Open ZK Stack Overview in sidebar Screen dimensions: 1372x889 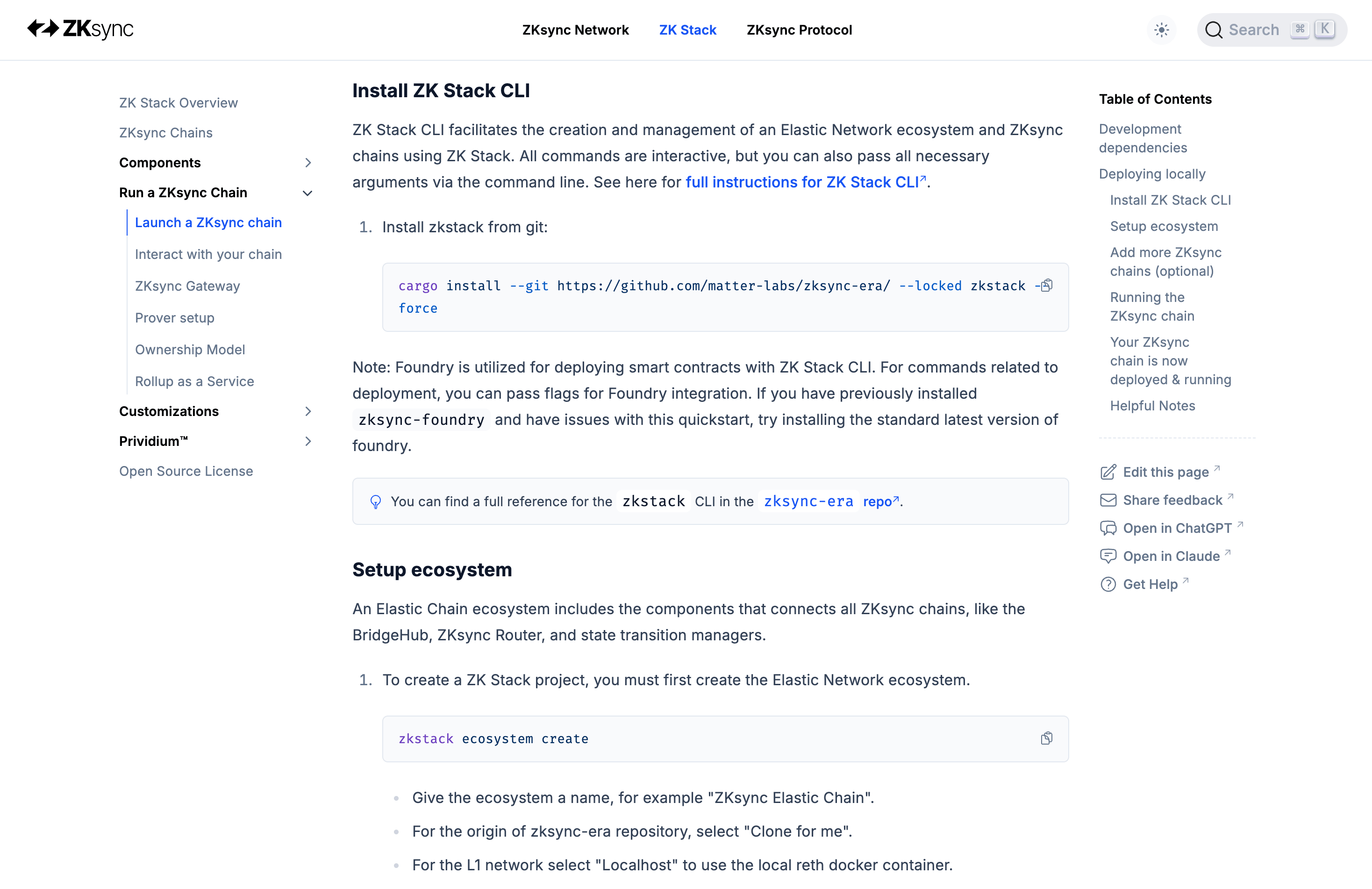pos(178,103)
